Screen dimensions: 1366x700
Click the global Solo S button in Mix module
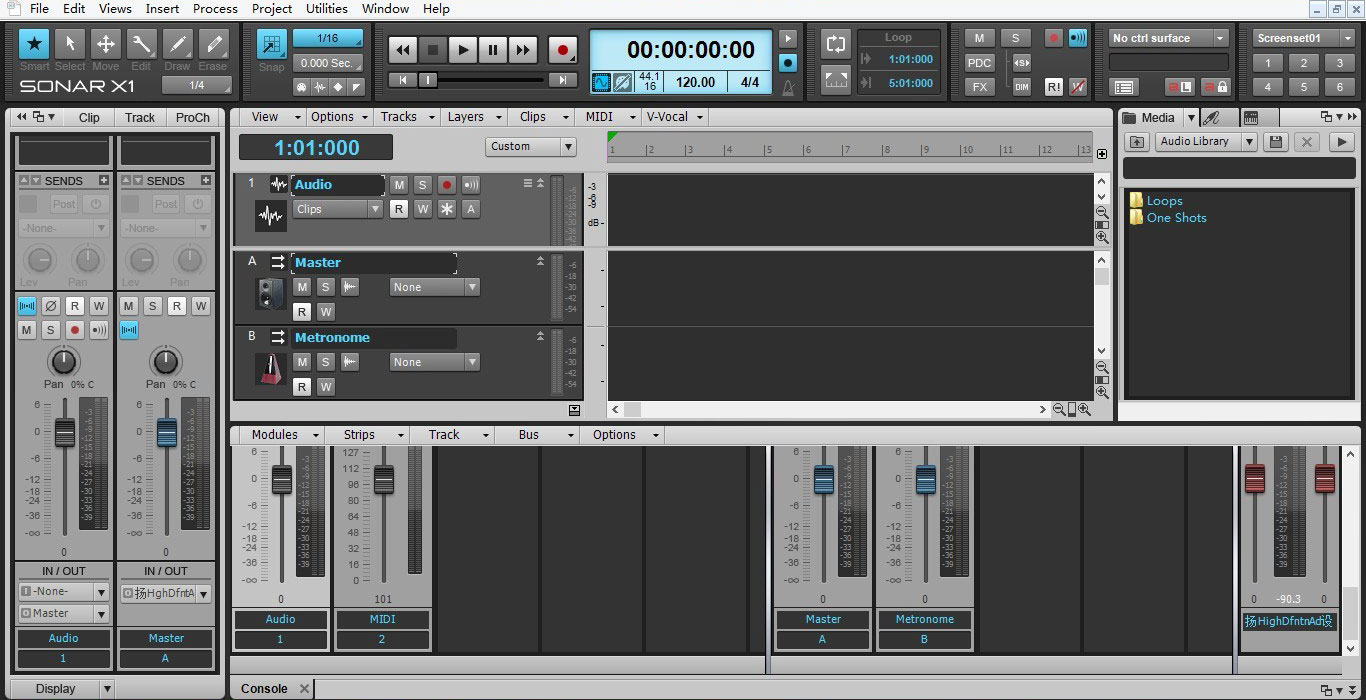tap(1015, 38)
